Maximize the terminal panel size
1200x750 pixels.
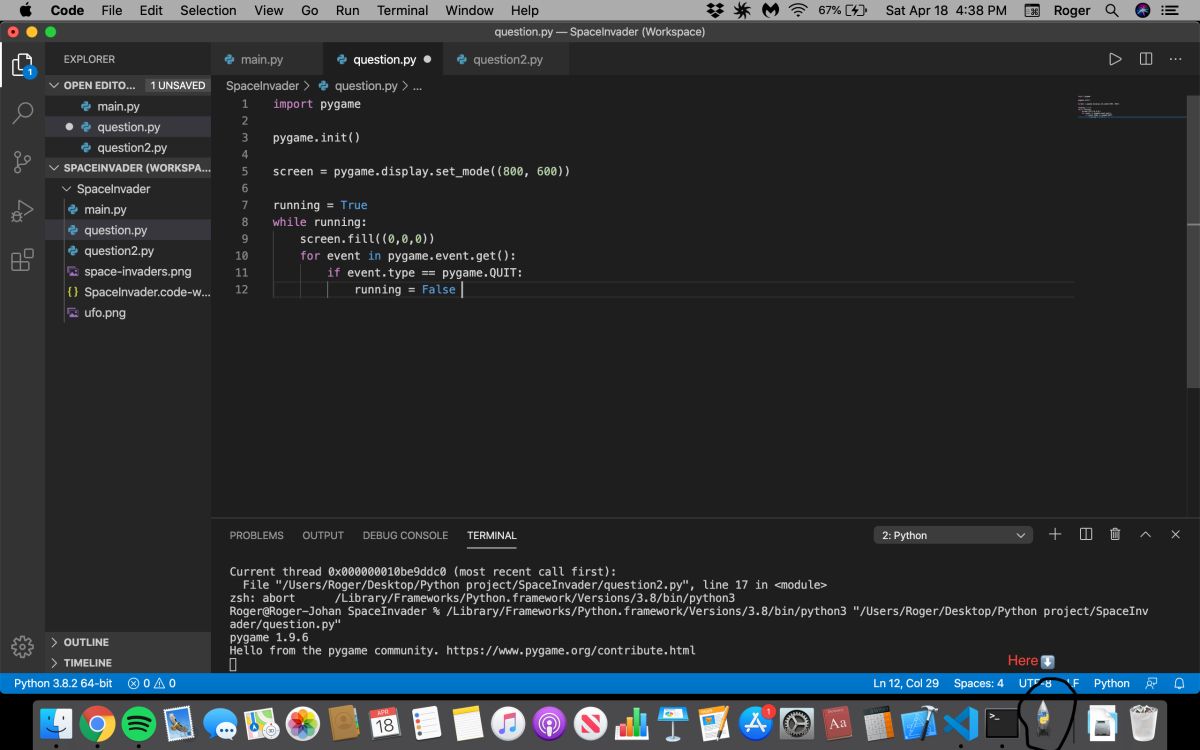click(1146, 534)
